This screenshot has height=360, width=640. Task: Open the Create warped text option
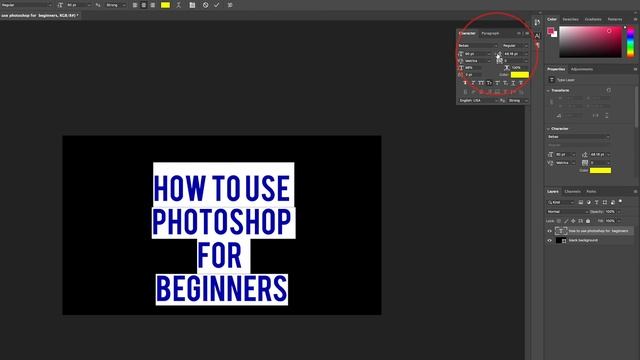[x=178, y=5]
